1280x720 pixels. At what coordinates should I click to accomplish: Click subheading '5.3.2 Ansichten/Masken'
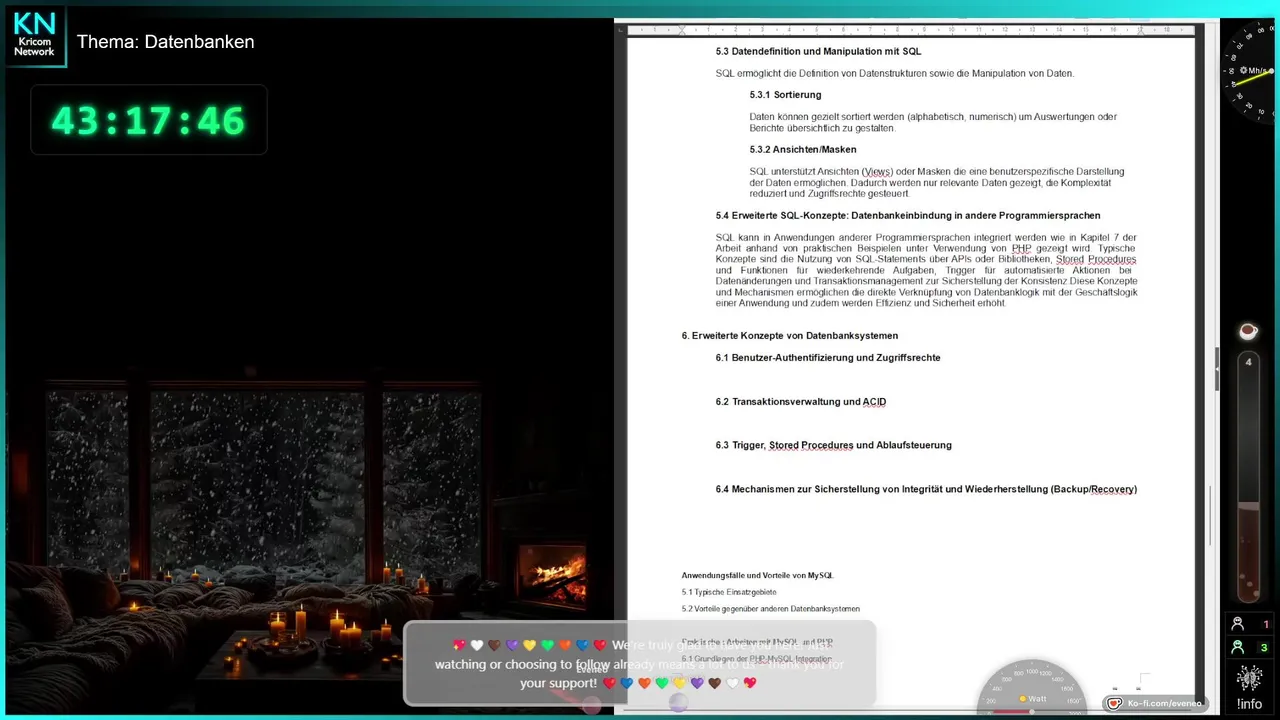point(803,150)
